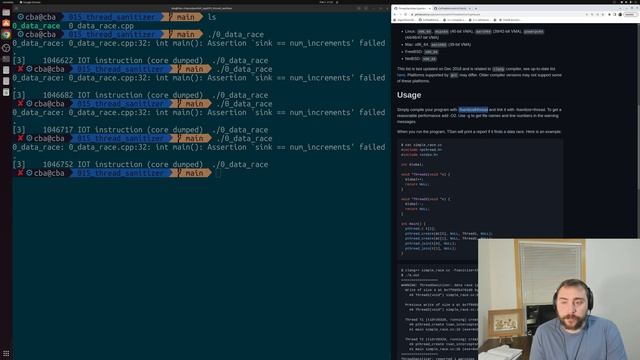Open the Show Applications grid
This screenshot has width=640, height=360.
tap(6, 353)
